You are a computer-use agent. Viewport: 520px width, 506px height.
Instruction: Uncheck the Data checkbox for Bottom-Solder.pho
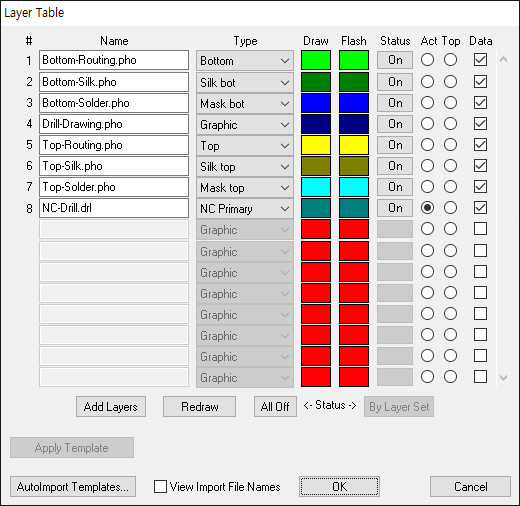coord(480,103)
